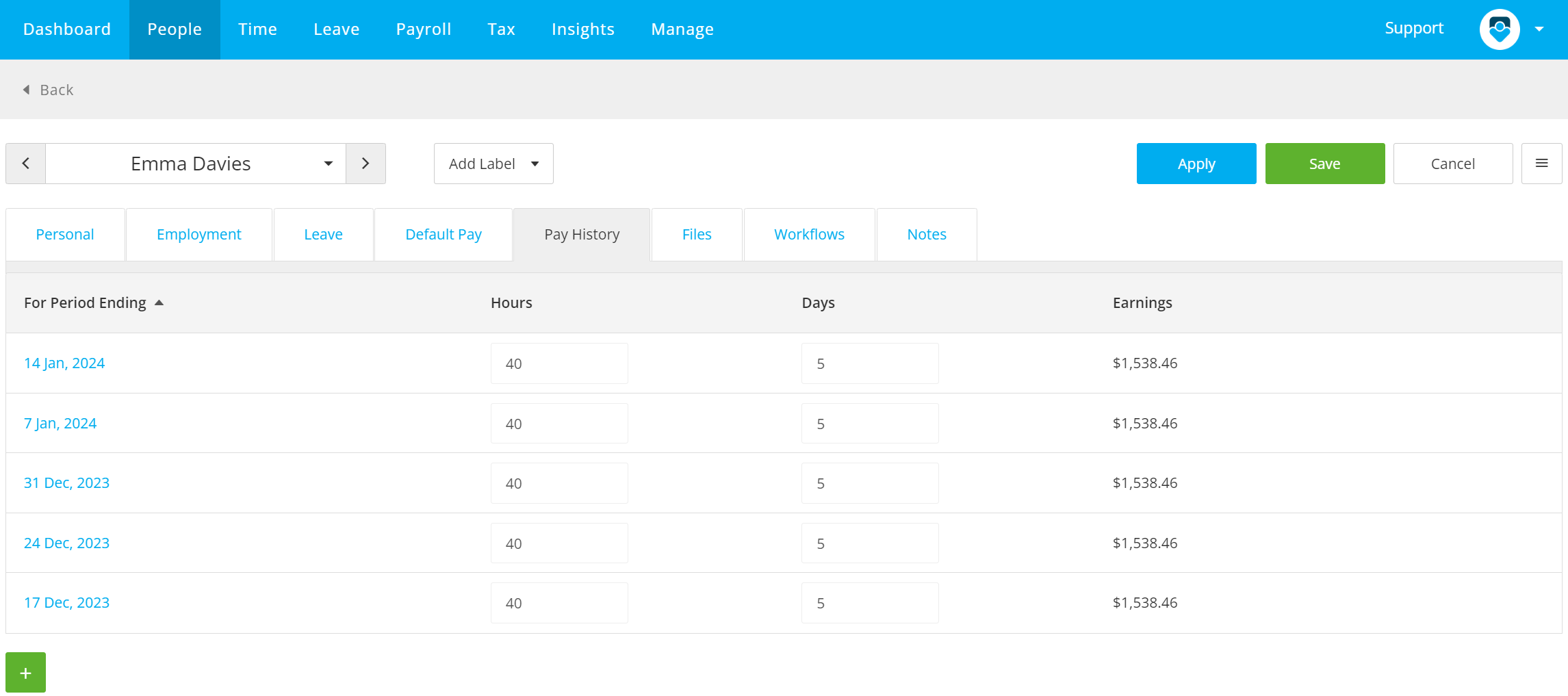Click the Apply button
Image resolution: width=1568 pixels, height=696 pixels.
pos(1196,164)
